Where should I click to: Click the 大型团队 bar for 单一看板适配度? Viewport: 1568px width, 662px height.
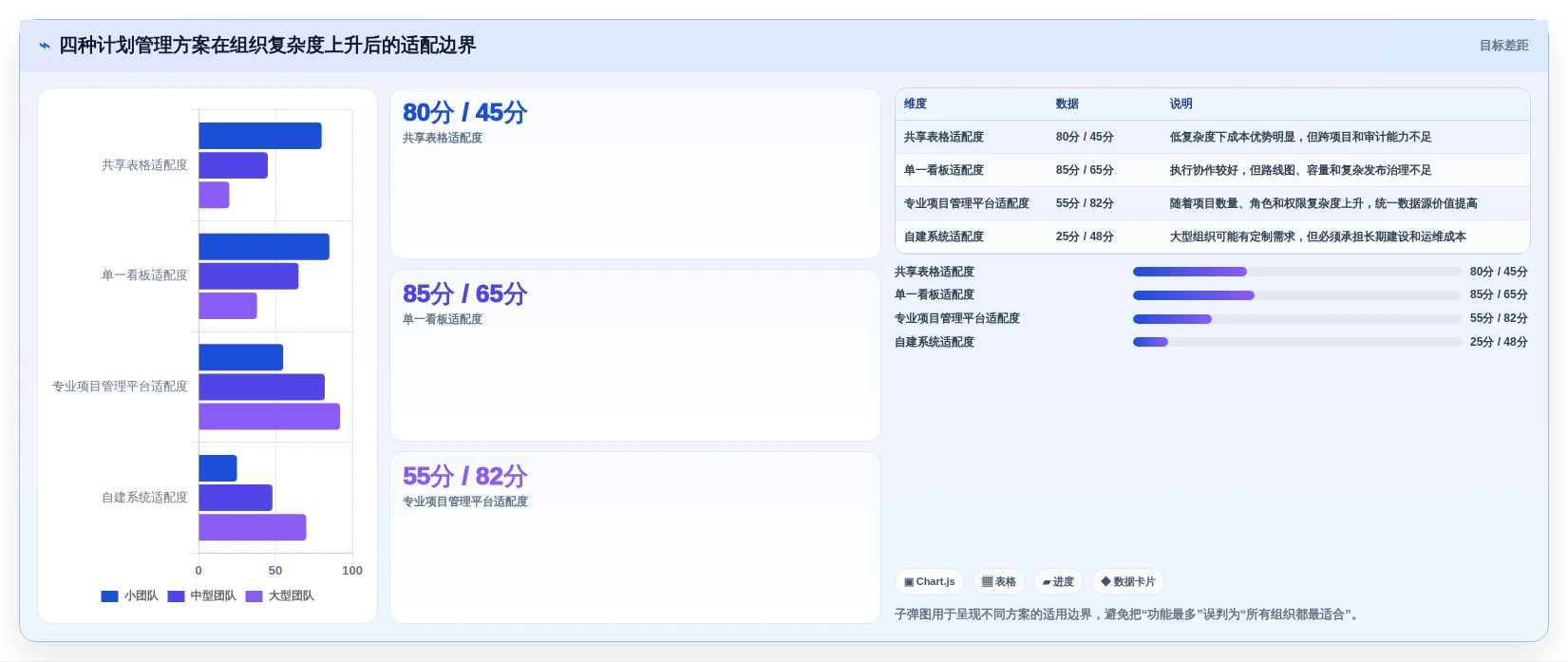[x=228, y=306]
